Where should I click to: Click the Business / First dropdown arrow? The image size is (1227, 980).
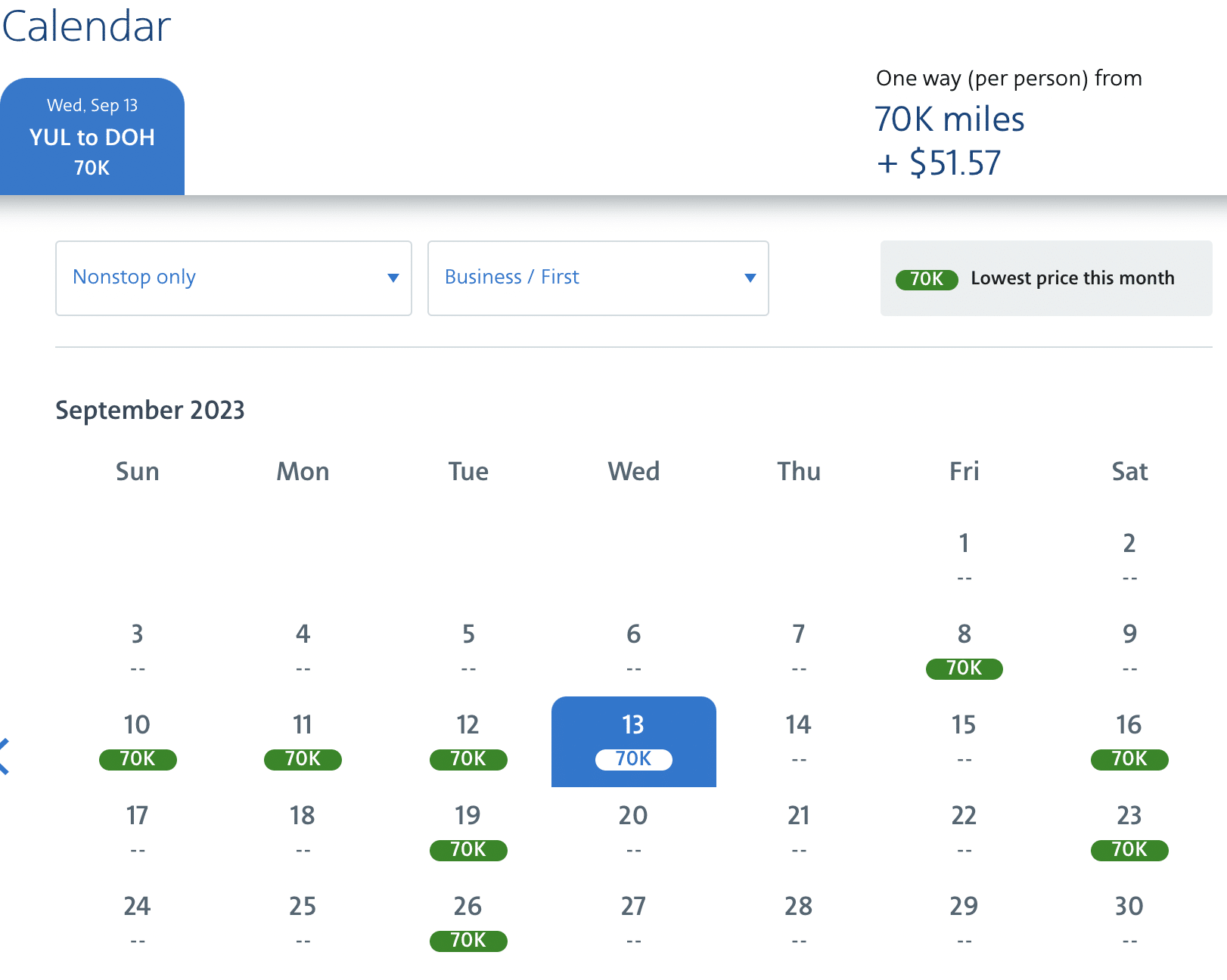click(750, 278)
